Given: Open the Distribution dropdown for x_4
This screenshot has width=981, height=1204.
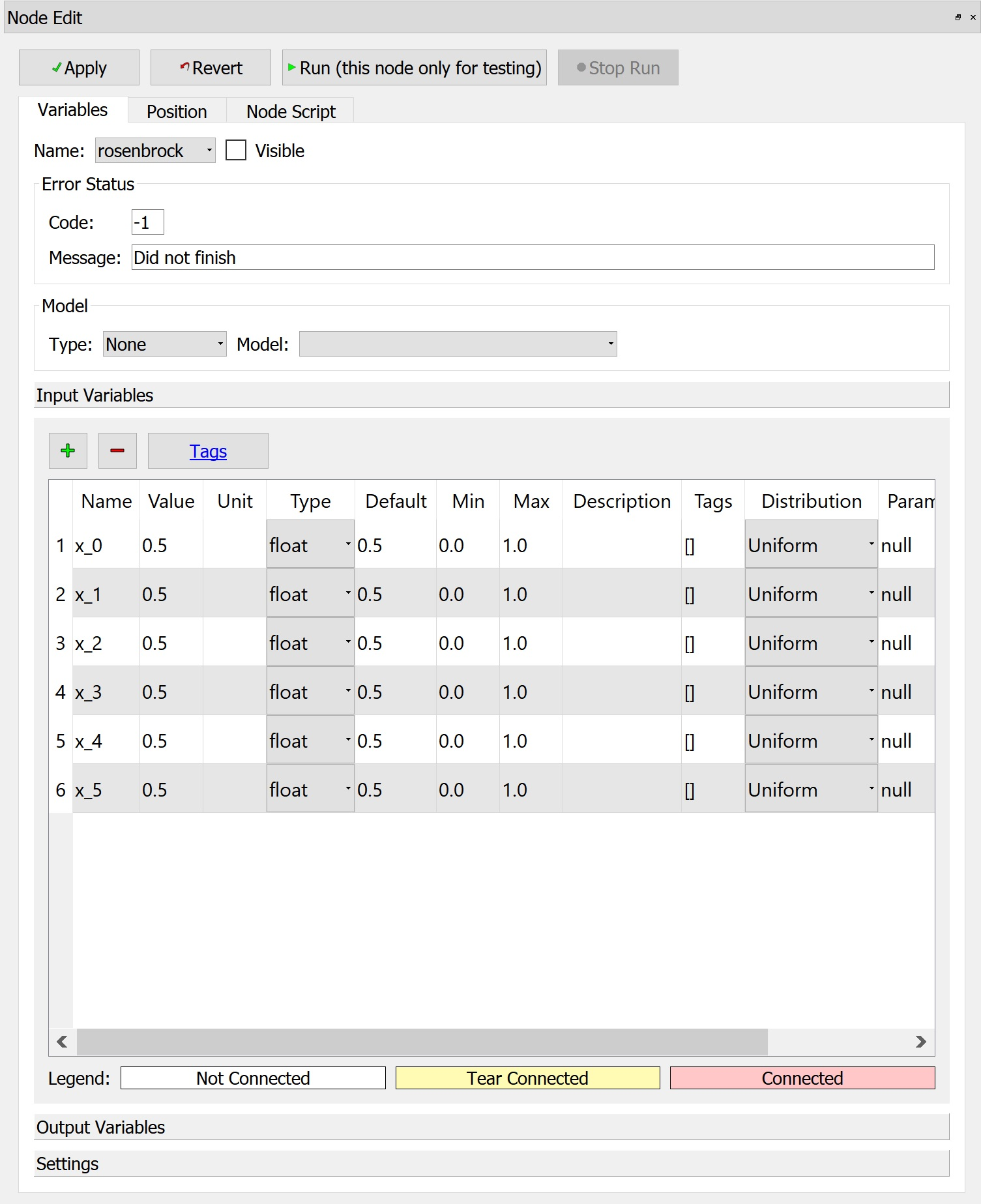Looking at the screenshot, I should click(811, 739).
